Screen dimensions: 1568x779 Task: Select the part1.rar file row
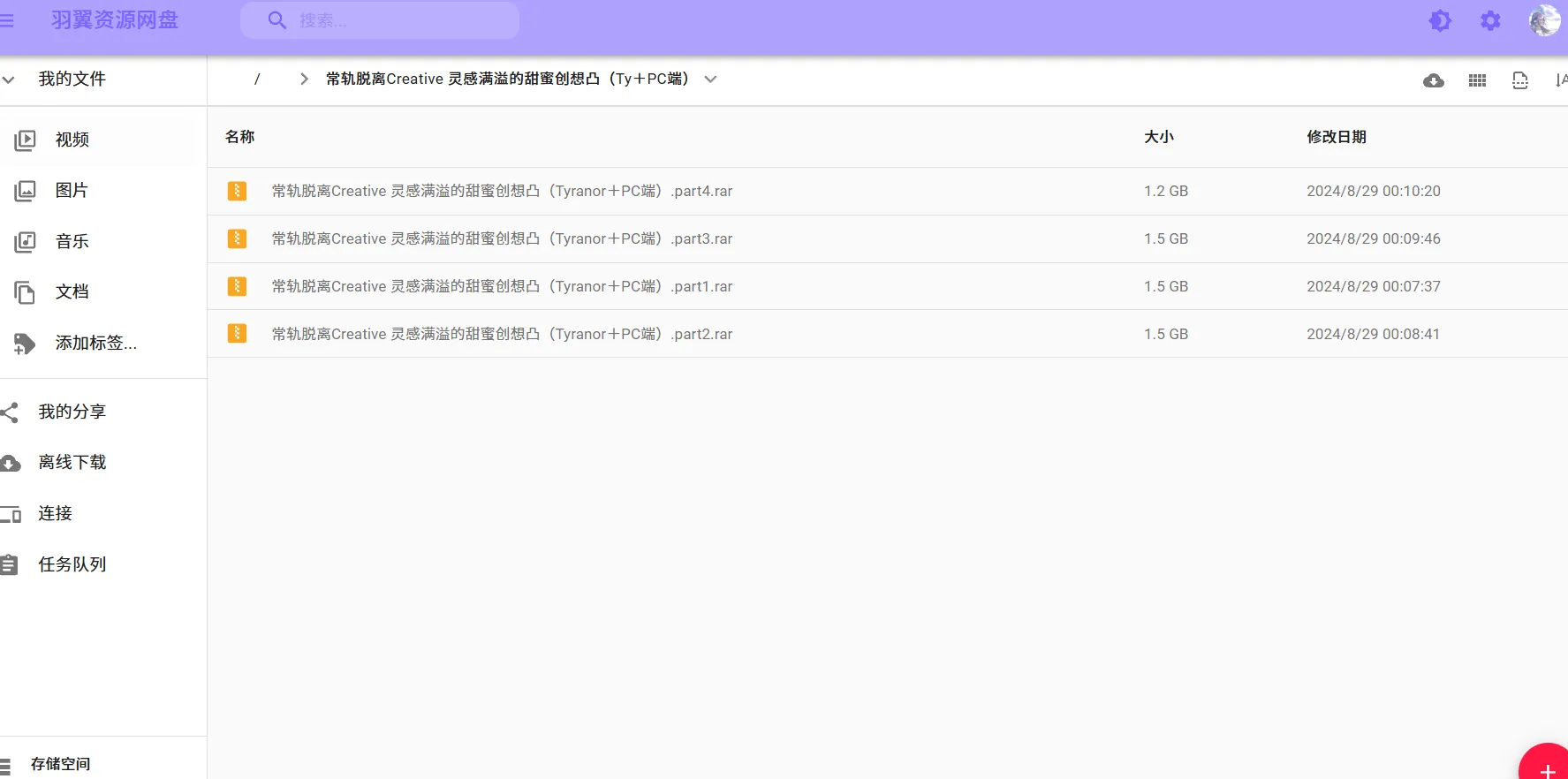tap(502, 287)
